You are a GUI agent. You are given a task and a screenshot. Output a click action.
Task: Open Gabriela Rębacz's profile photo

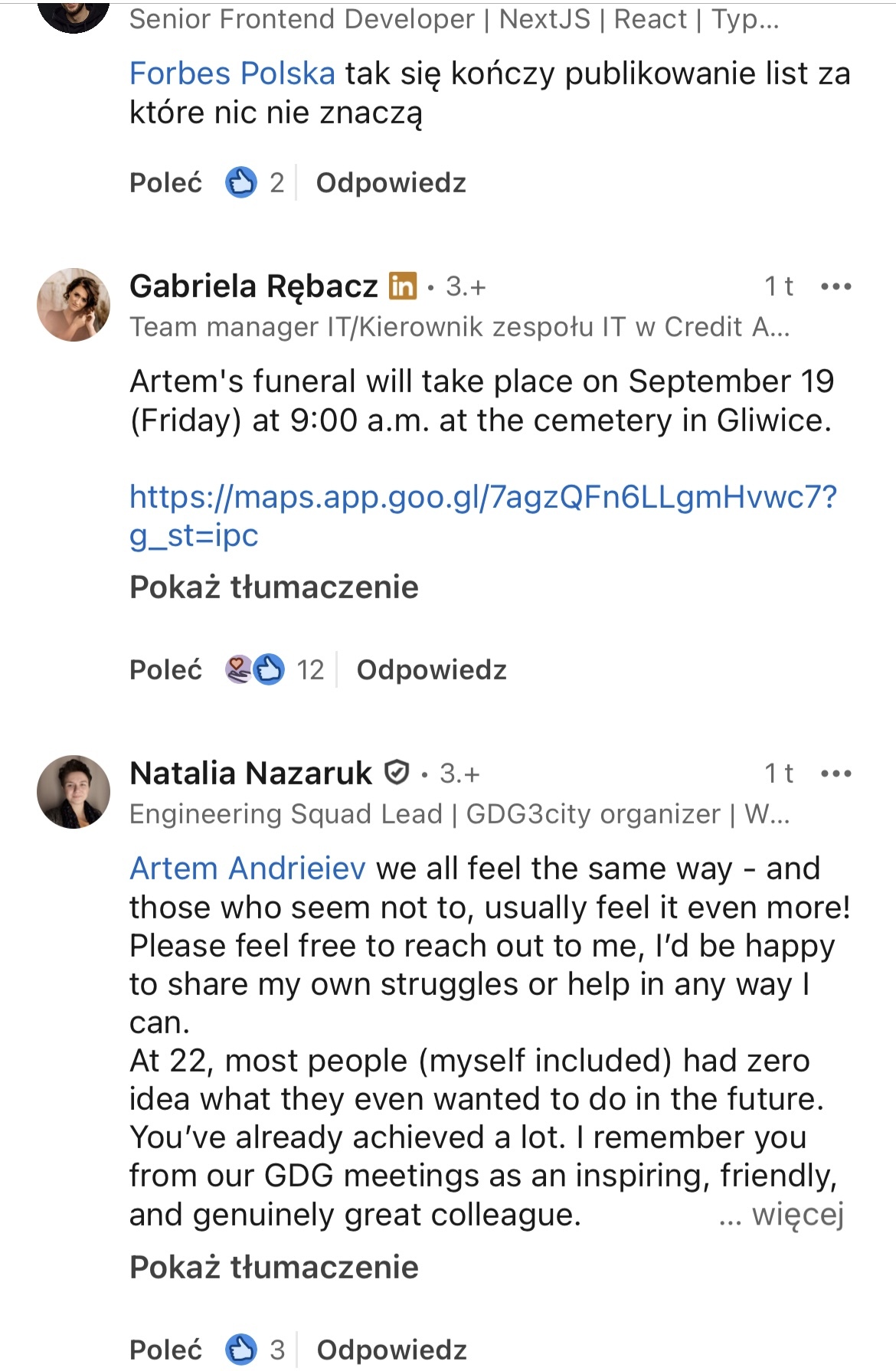74,305
